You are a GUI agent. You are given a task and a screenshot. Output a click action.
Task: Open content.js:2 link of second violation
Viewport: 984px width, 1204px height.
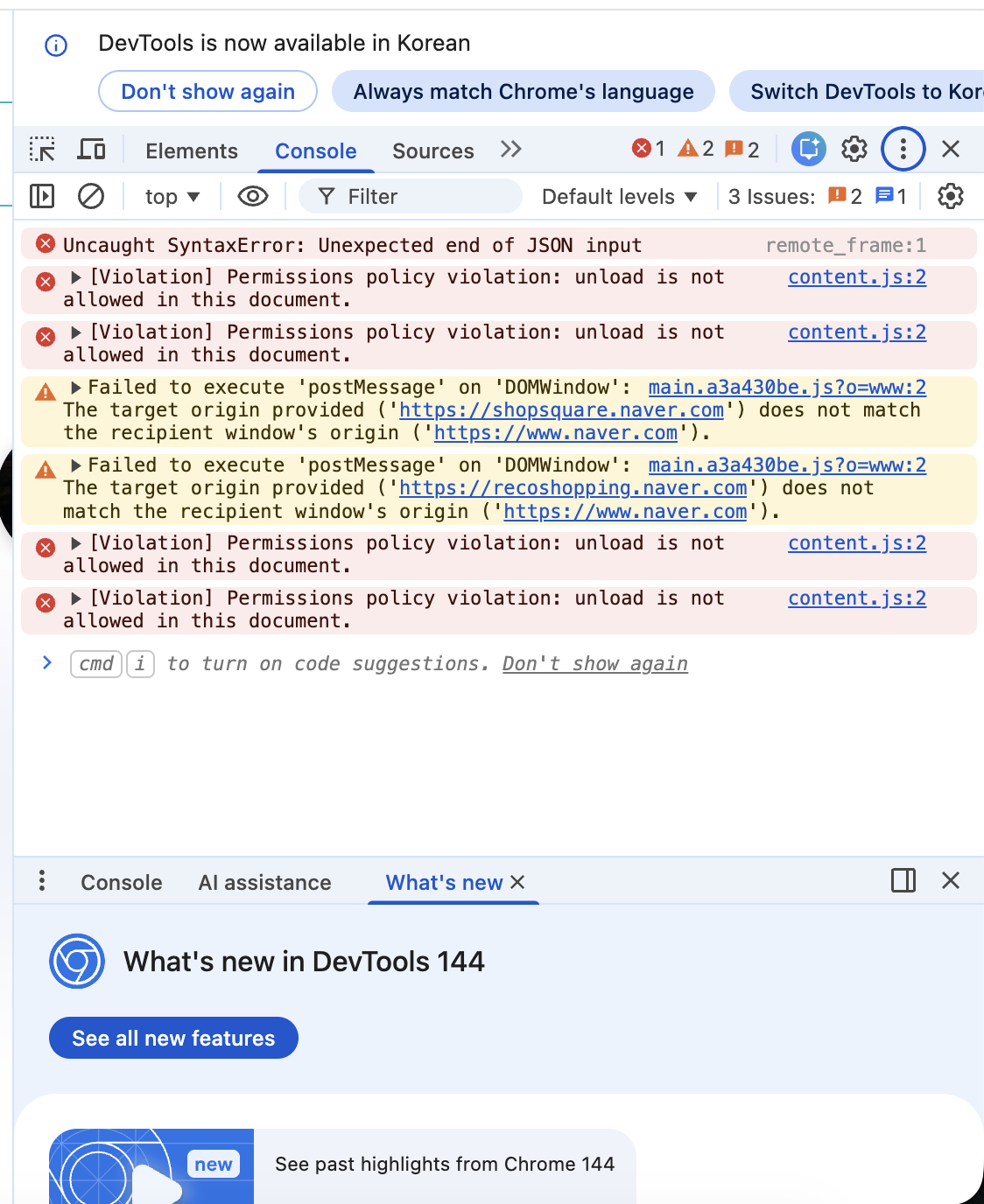coord(857,332)
